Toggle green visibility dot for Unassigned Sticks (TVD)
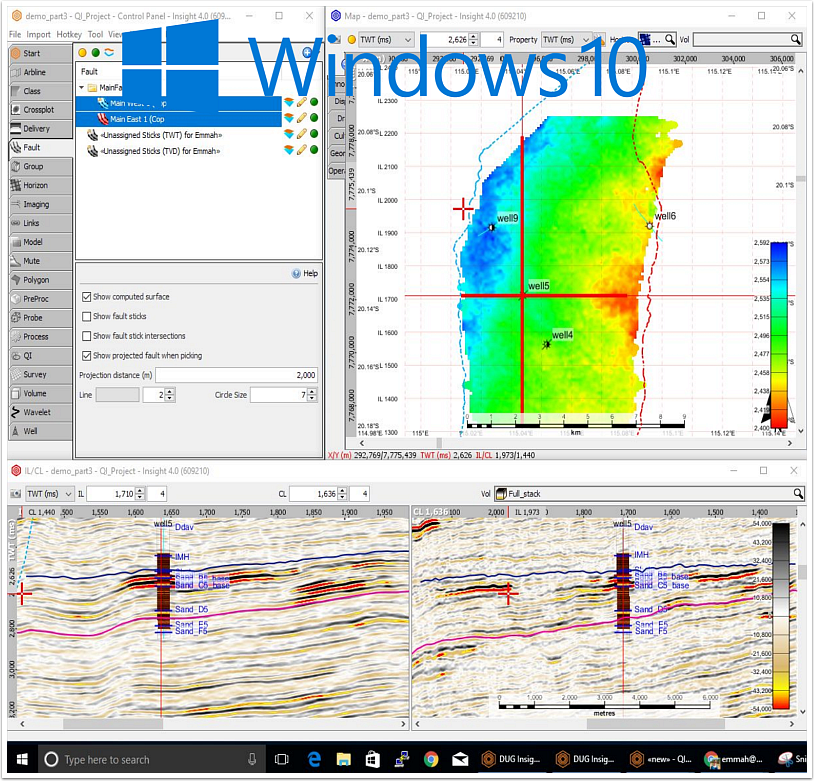 314,150
